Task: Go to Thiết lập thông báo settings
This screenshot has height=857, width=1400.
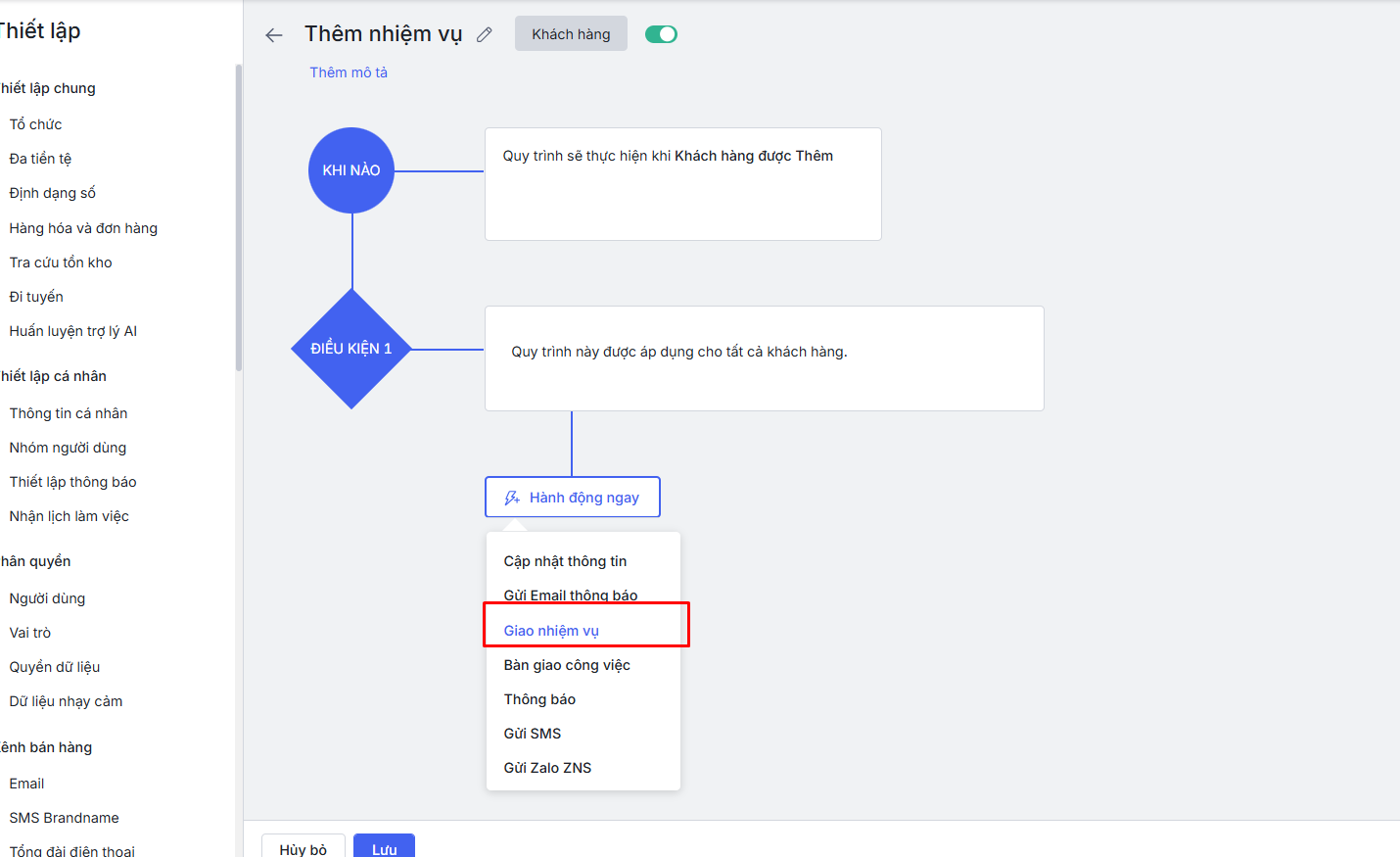Action: (x=73, y=482)
